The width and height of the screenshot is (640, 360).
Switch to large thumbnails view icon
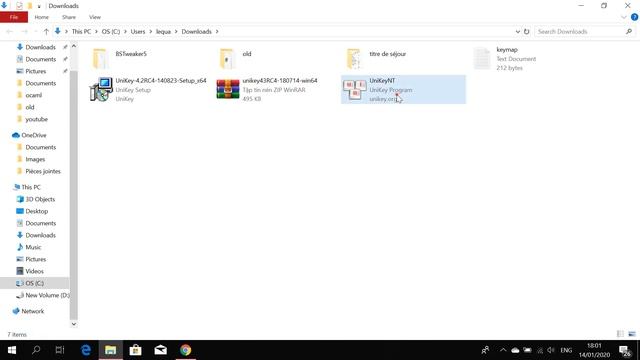pos(632,334)
